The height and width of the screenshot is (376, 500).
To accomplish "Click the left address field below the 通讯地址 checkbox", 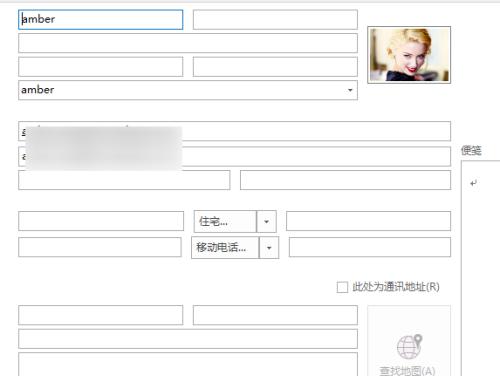I will (x=101, y=315).
